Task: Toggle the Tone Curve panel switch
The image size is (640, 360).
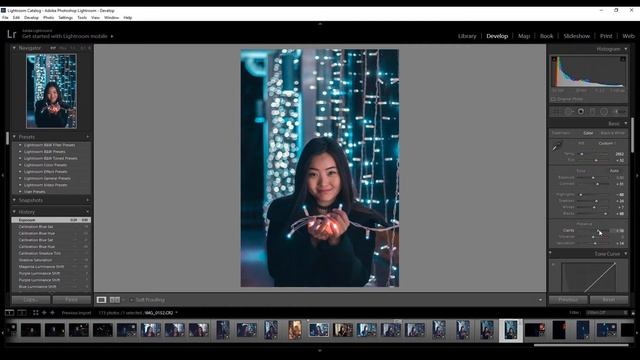Action: [x=550, y=253]
